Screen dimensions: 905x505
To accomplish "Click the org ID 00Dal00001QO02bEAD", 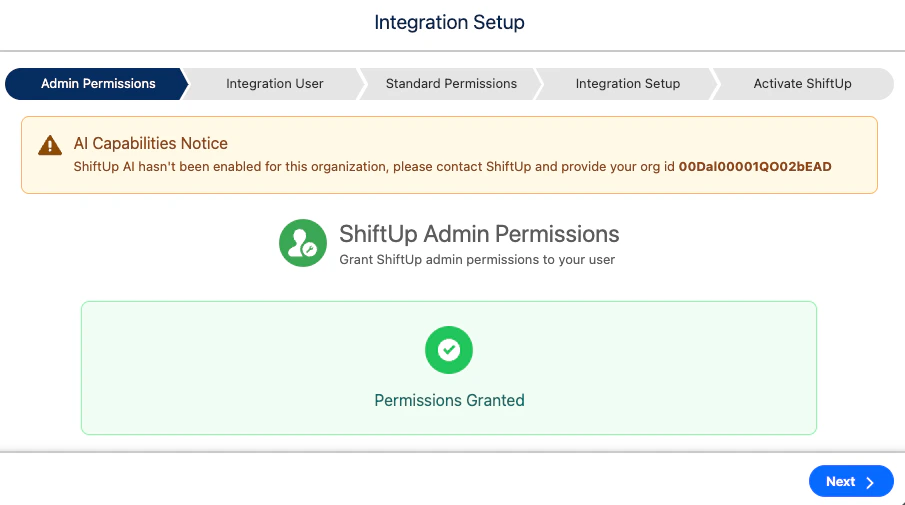I will point(755,166).
